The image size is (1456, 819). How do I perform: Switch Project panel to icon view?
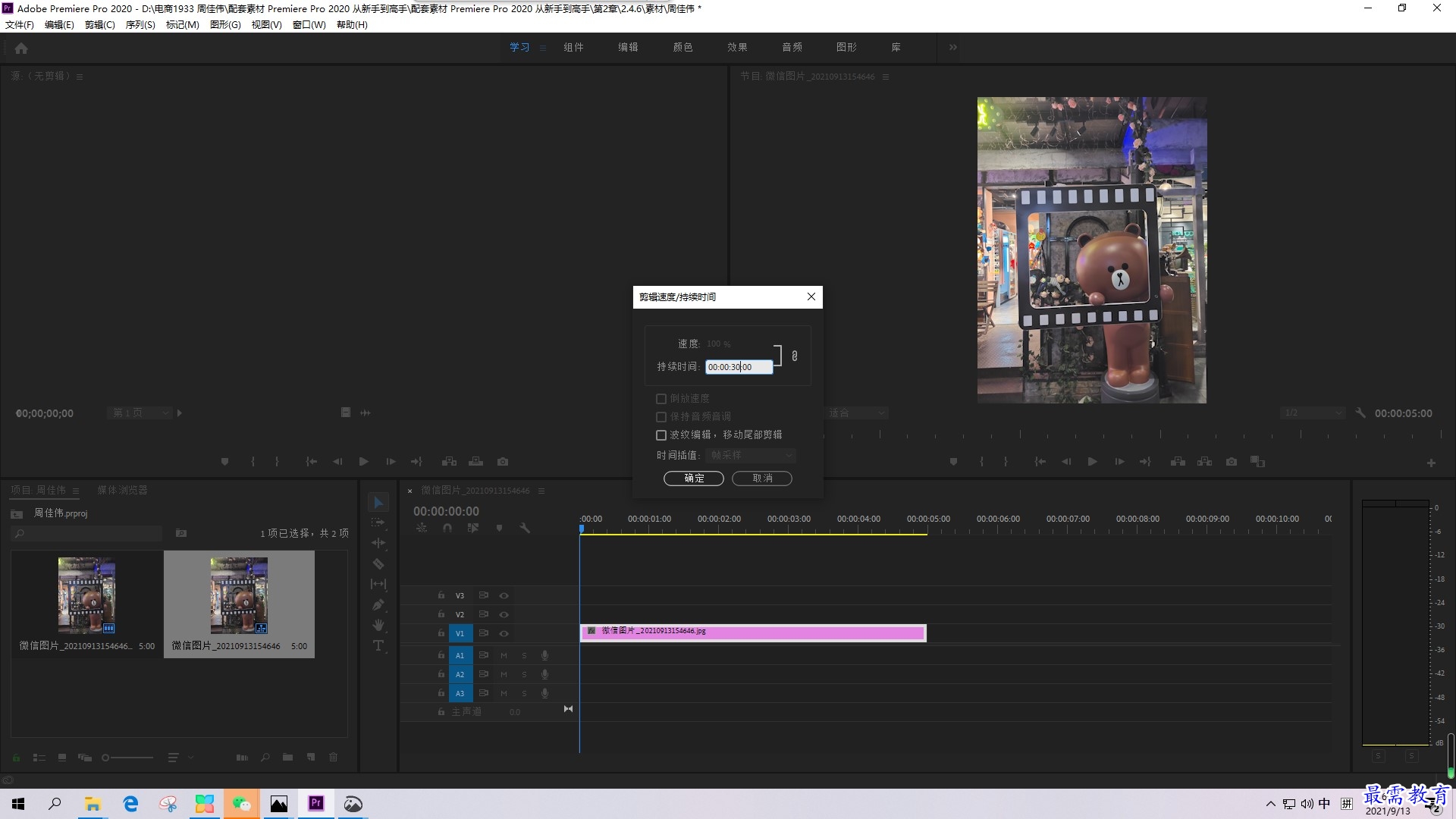pos(62,757)
